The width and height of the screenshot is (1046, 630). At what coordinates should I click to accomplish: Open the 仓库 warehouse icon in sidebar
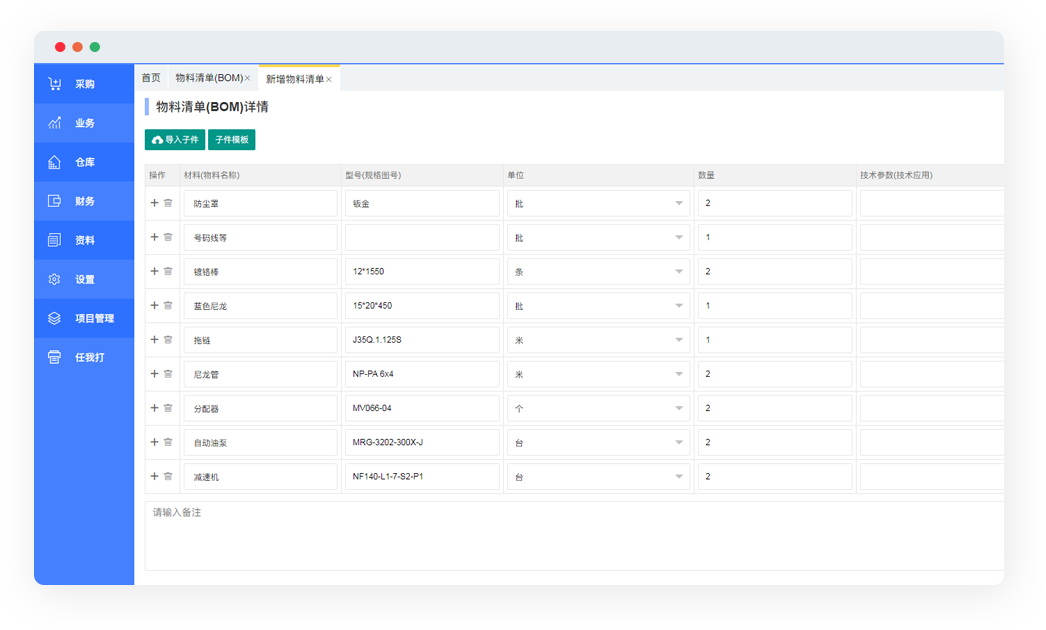tap(55, 162)
